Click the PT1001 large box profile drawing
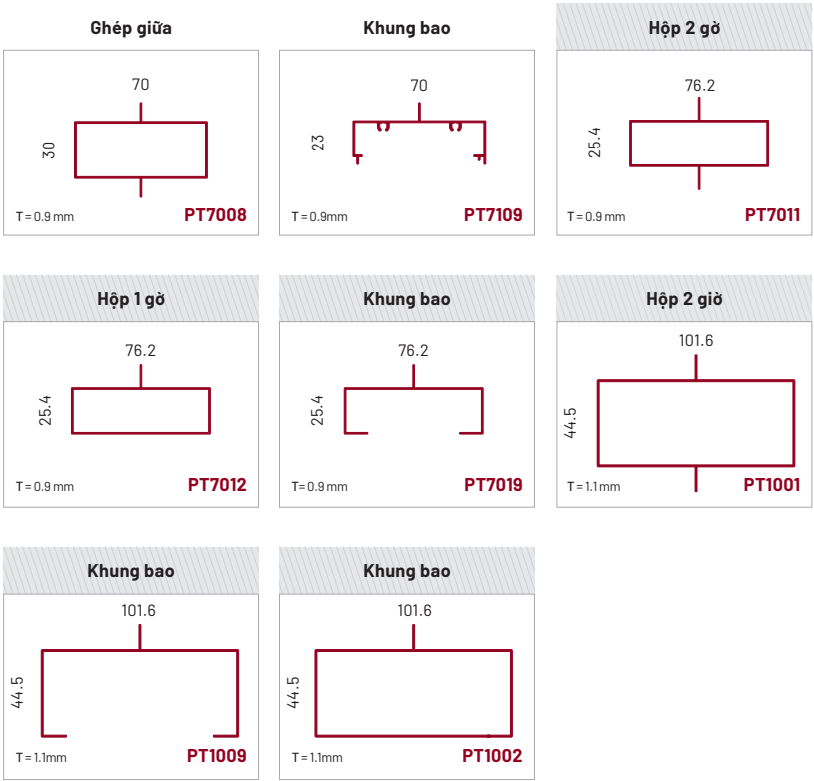 click(696, 423)
